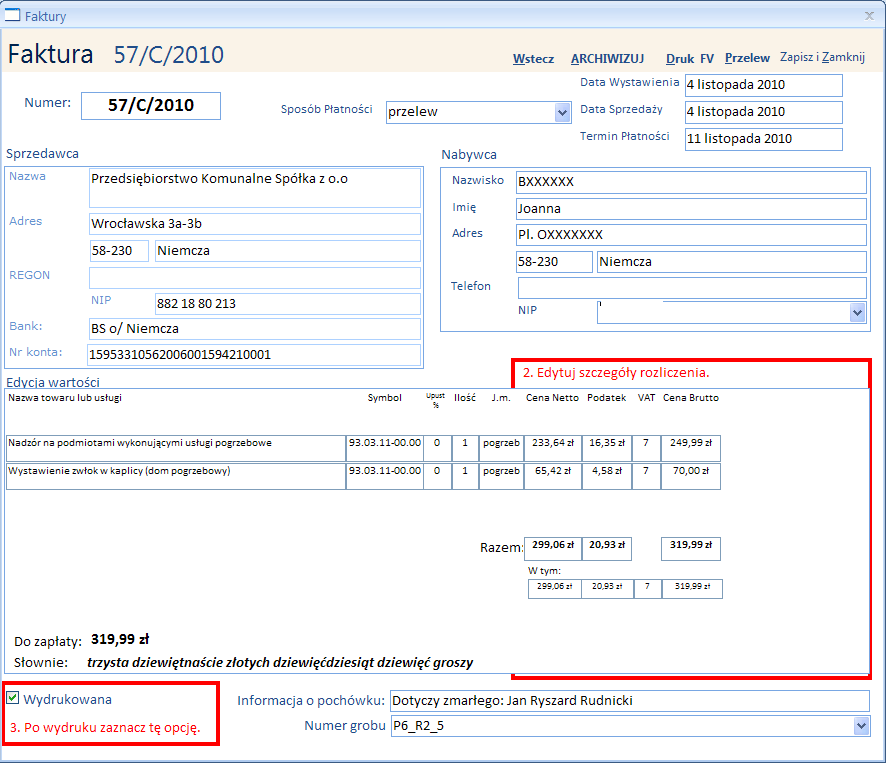The height and width of the screenshot is (763, 886).
Task: Click Upust 0 cell in the Nadzór row
Action: tap(437, 448)
